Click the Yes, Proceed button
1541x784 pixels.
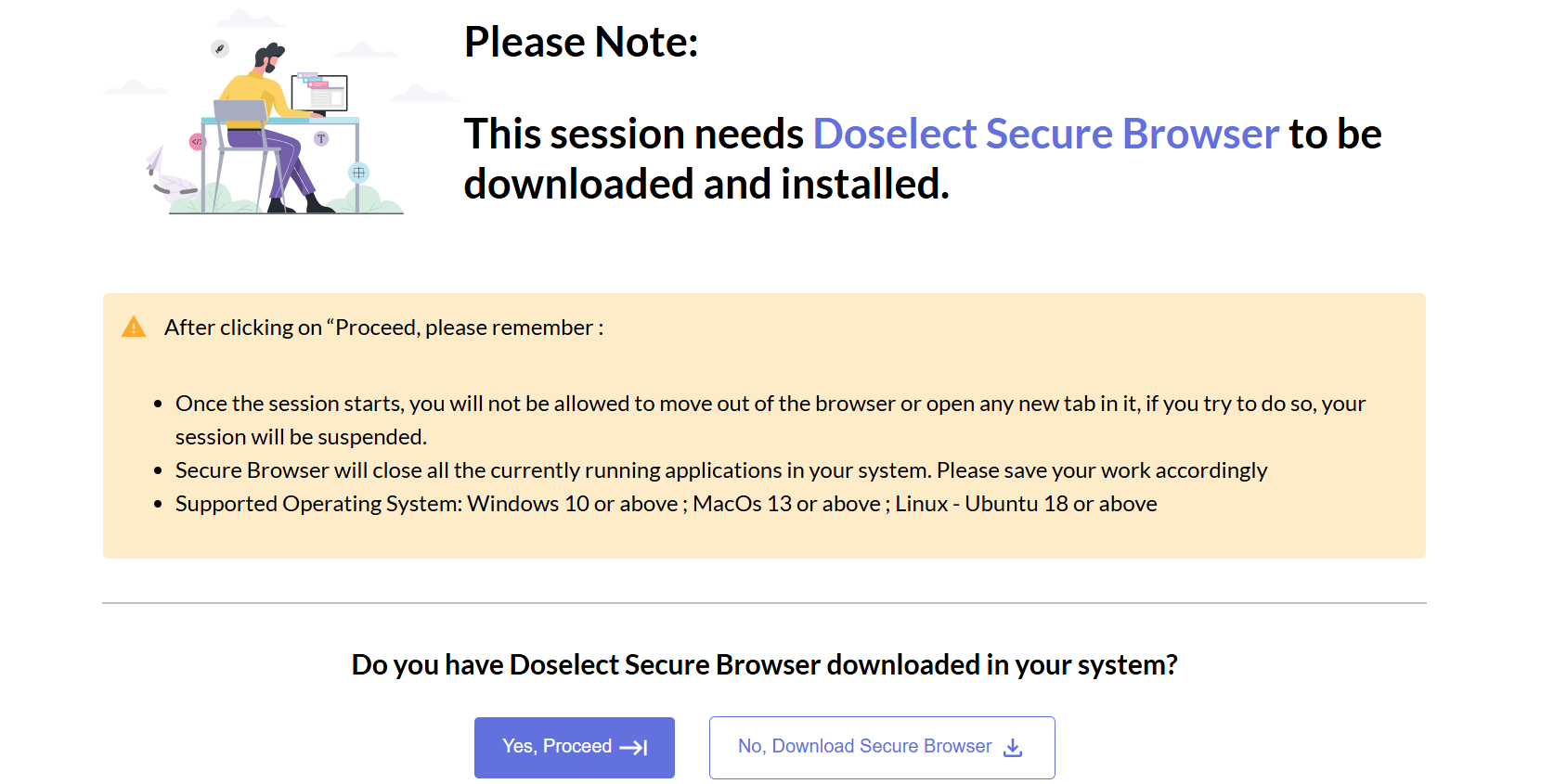574,747
